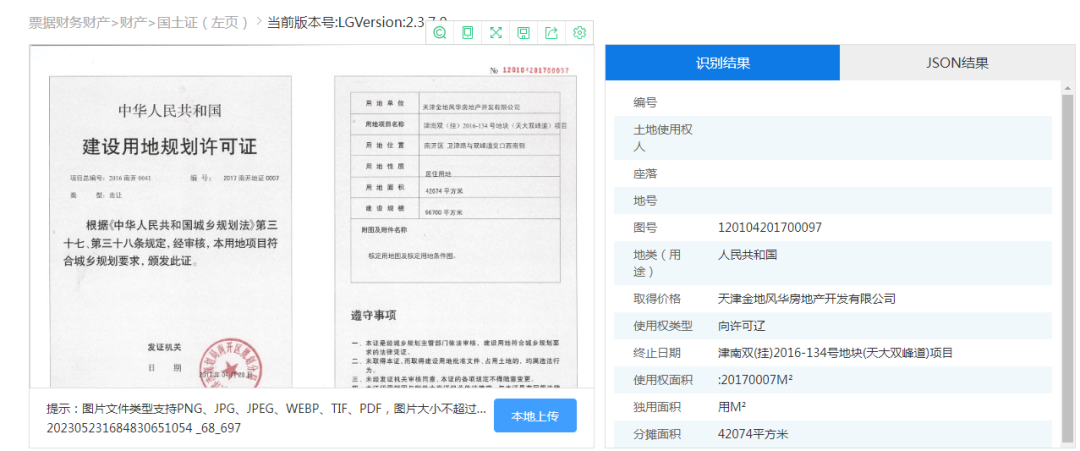
Task: Click the 财产 breadcrumb link
Action: [x=132, y=22]
